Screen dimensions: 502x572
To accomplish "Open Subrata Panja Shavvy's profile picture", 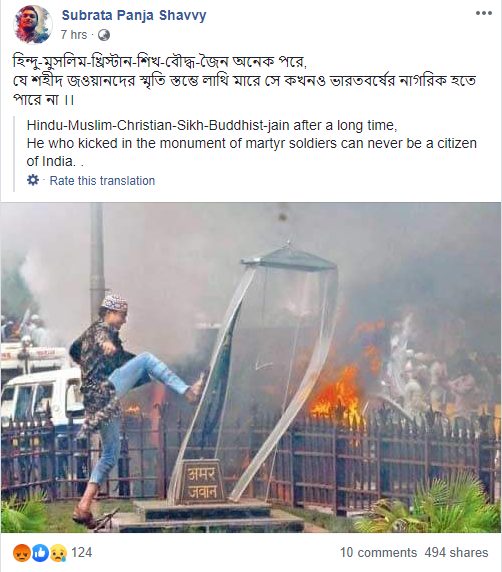I will (33, 24).
